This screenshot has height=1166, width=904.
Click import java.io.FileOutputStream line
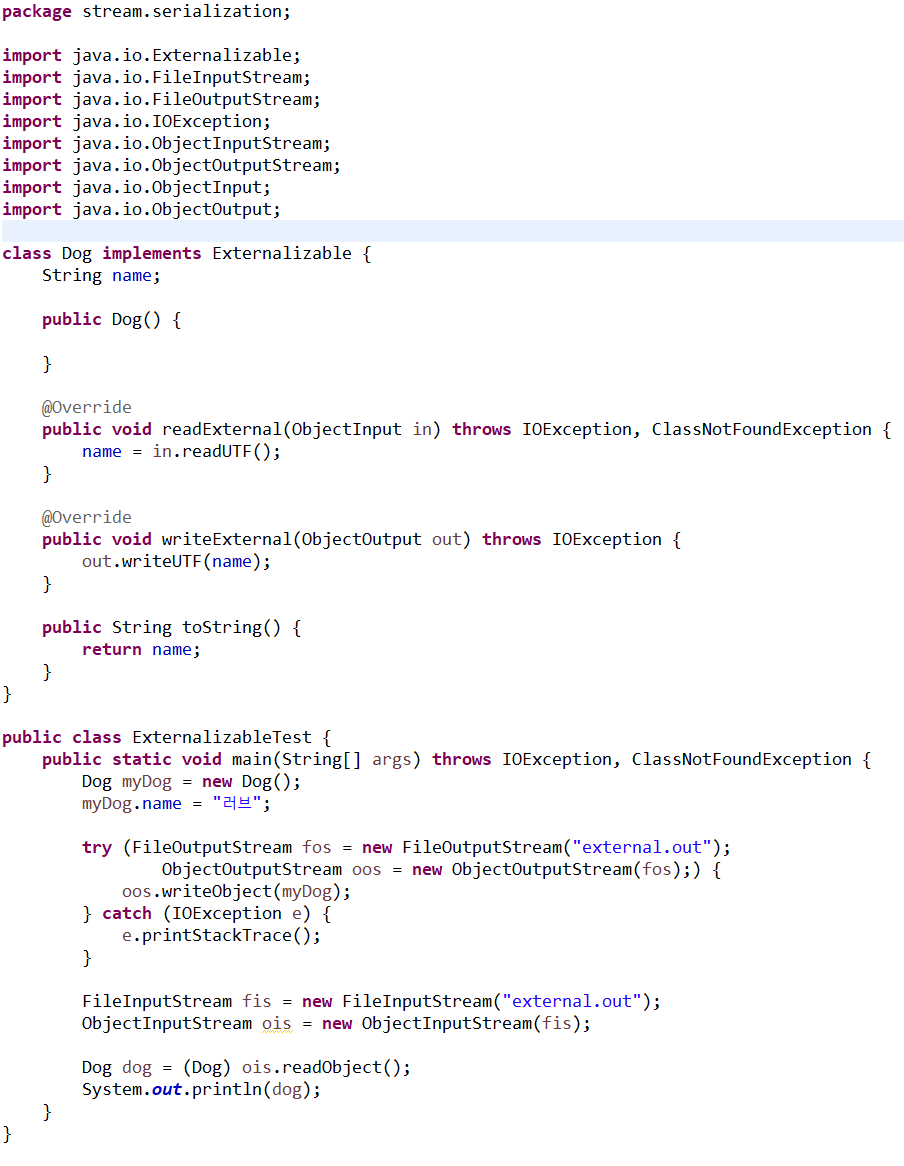pos(161,100)
